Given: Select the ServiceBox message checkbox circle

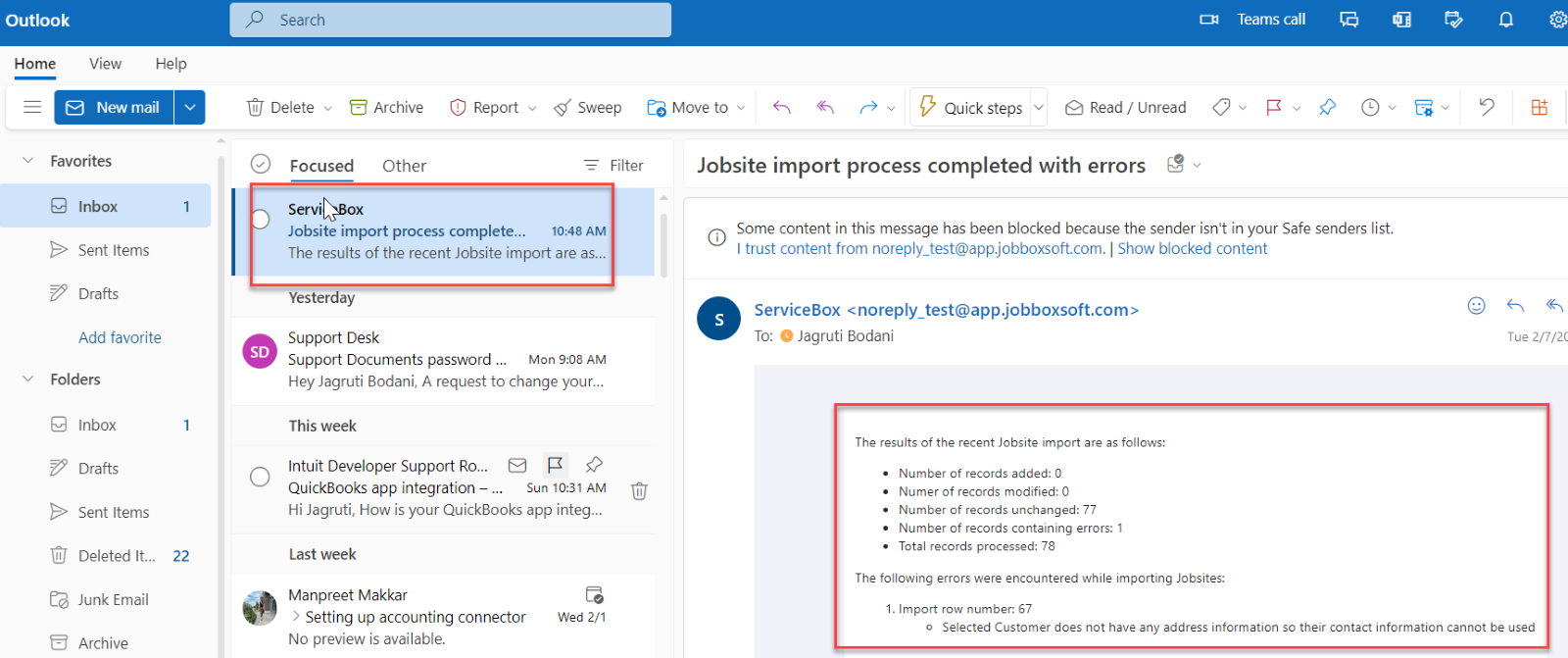Looking at the screenshot, I should pos(260,219).
